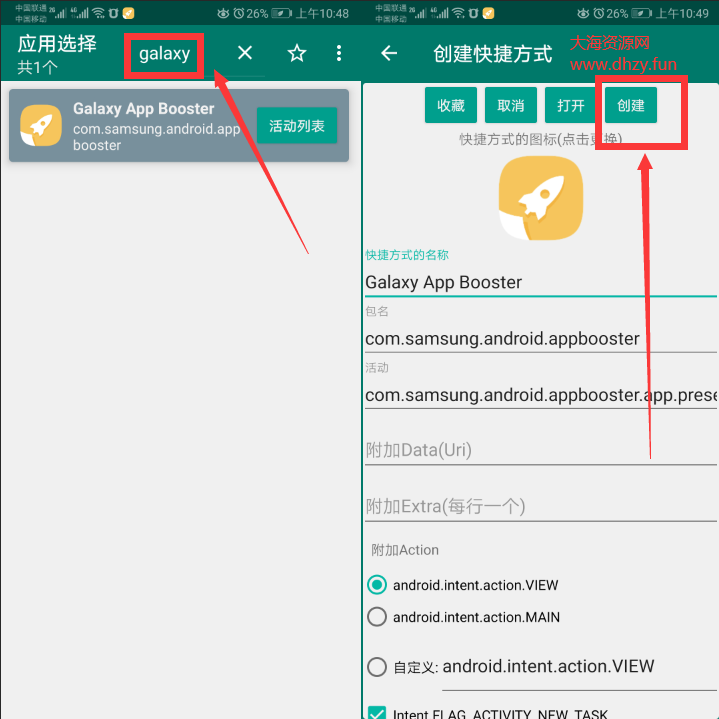Tap the back arrow in the header
Viewport: 719px width, 719px height.
(x=389, y=54)
